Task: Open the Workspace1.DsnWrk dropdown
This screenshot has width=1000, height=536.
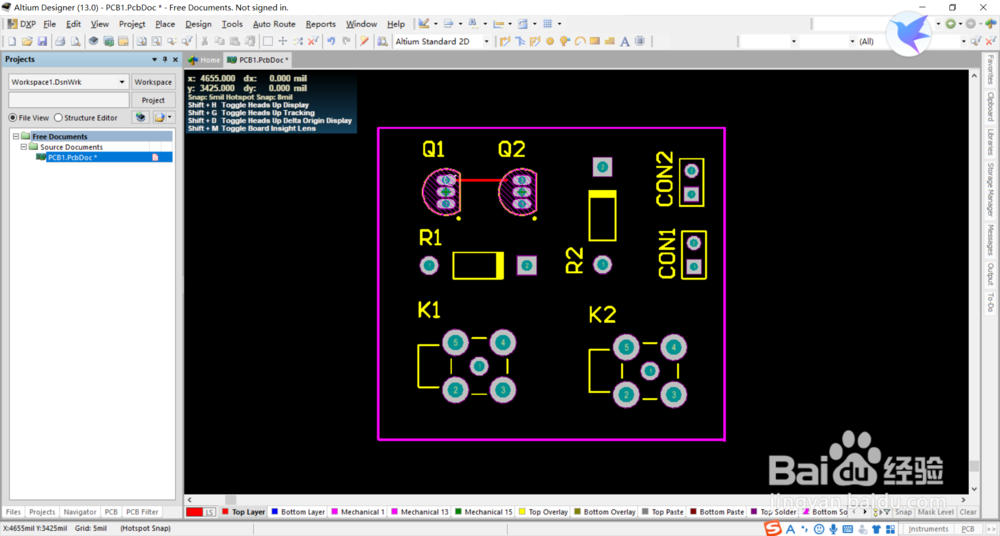Action: tap(122, 82)
